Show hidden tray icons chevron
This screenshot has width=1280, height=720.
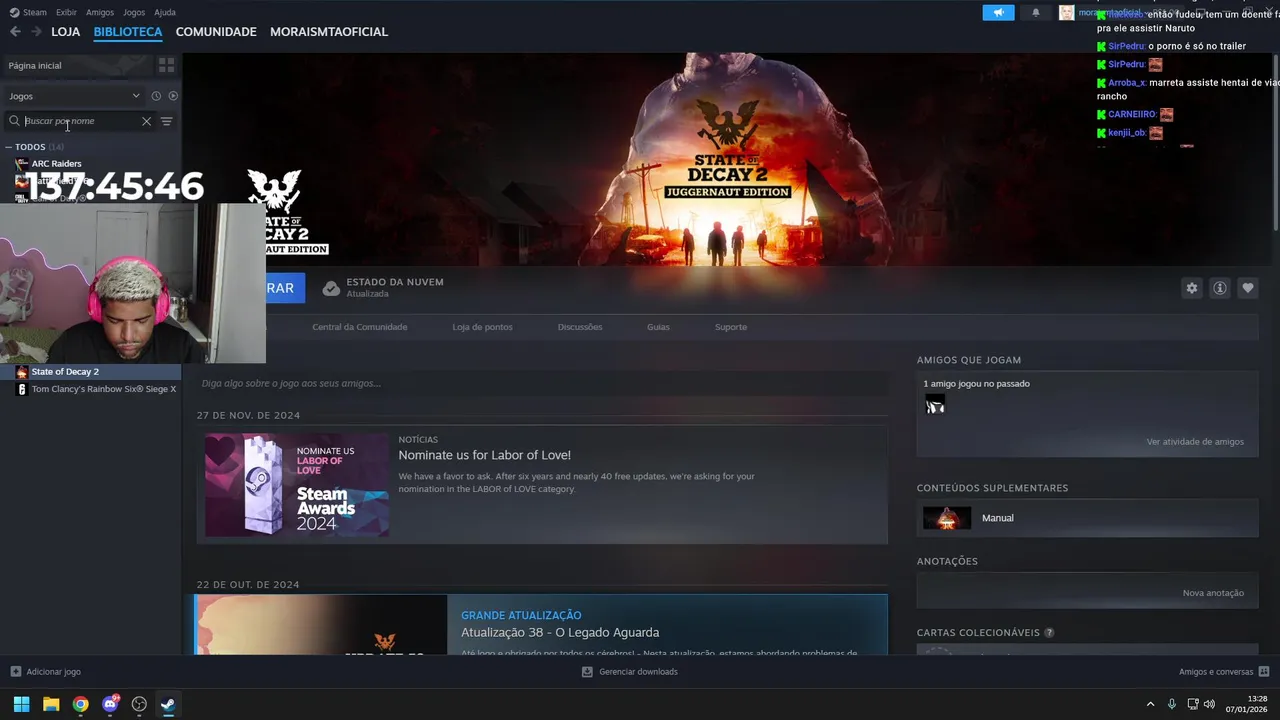[x=1150, y=704]
